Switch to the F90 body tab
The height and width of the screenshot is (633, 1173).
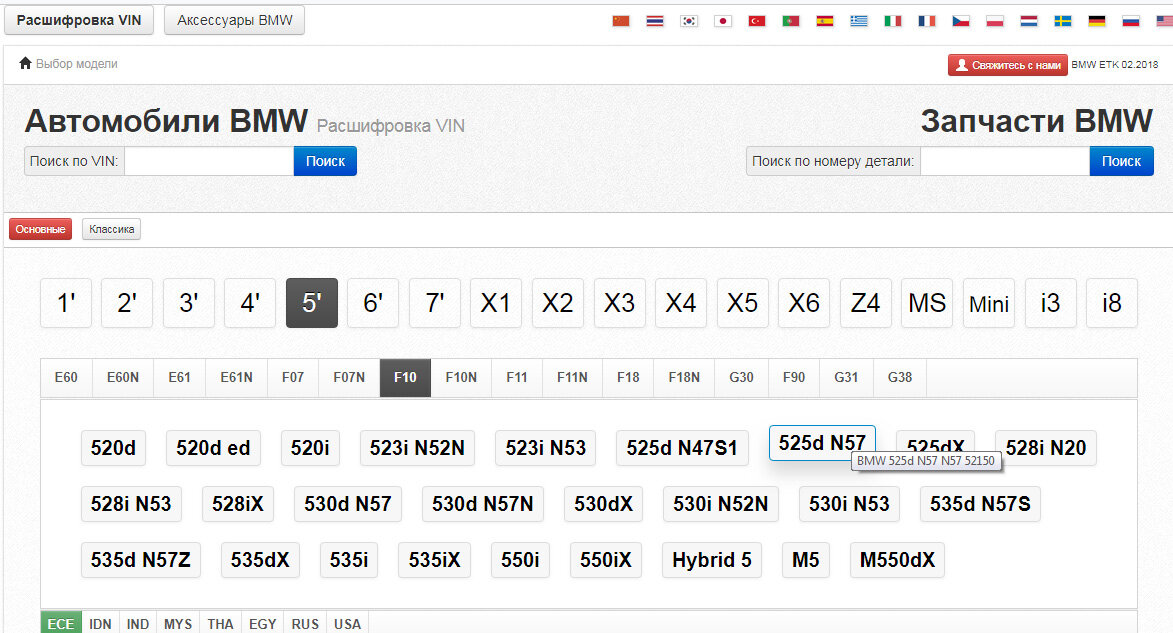pos(794,377)
